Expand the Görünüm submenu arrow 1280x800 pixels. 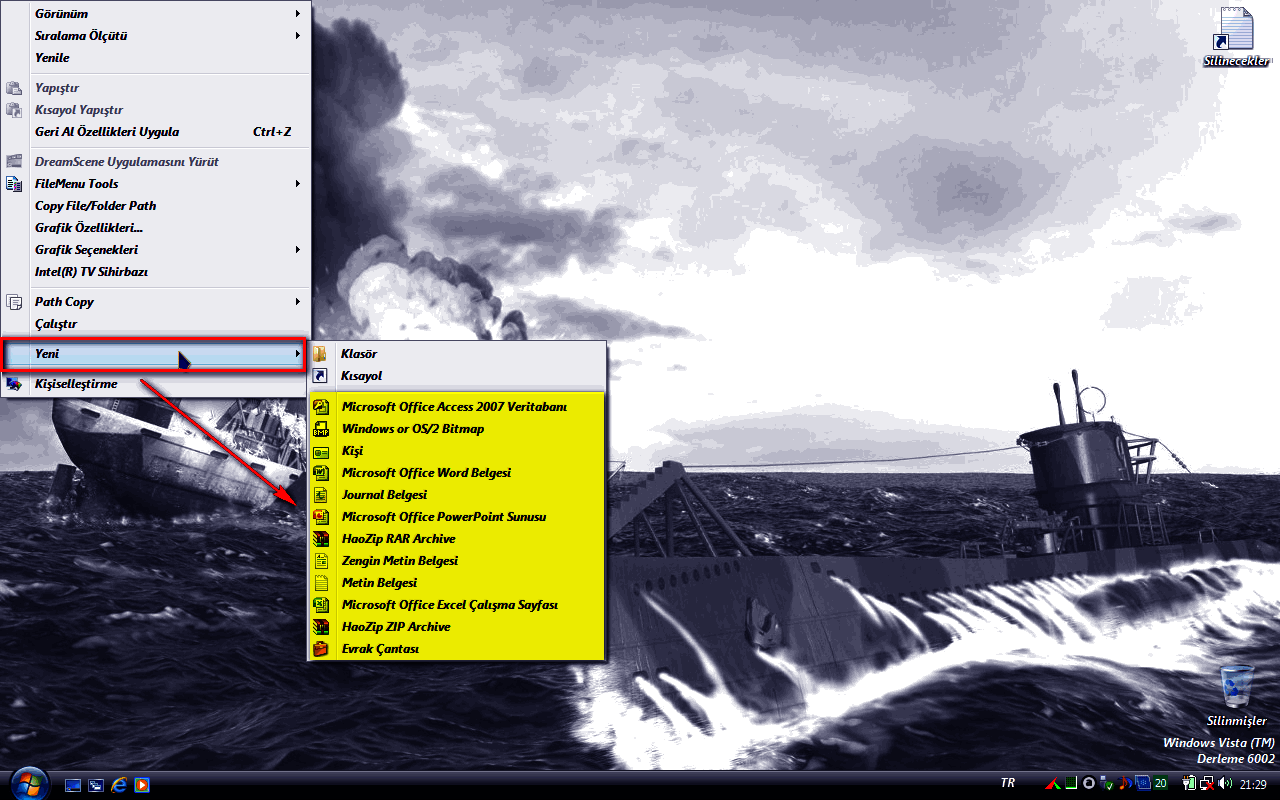(x=298, y=14)
